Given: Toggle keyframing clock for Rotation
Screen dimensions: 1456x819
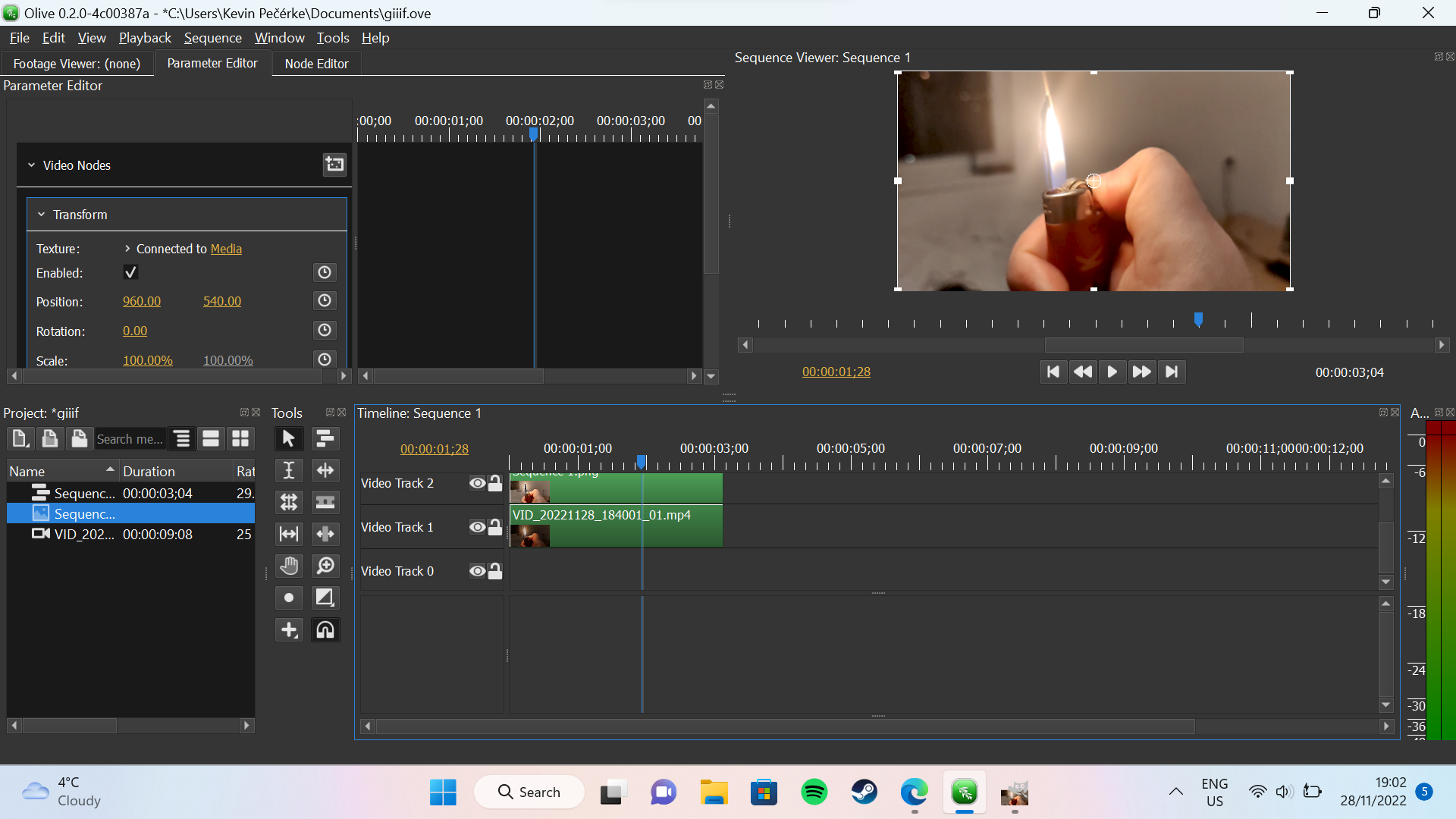Looking at the screenshot, I should click(325, 331).
